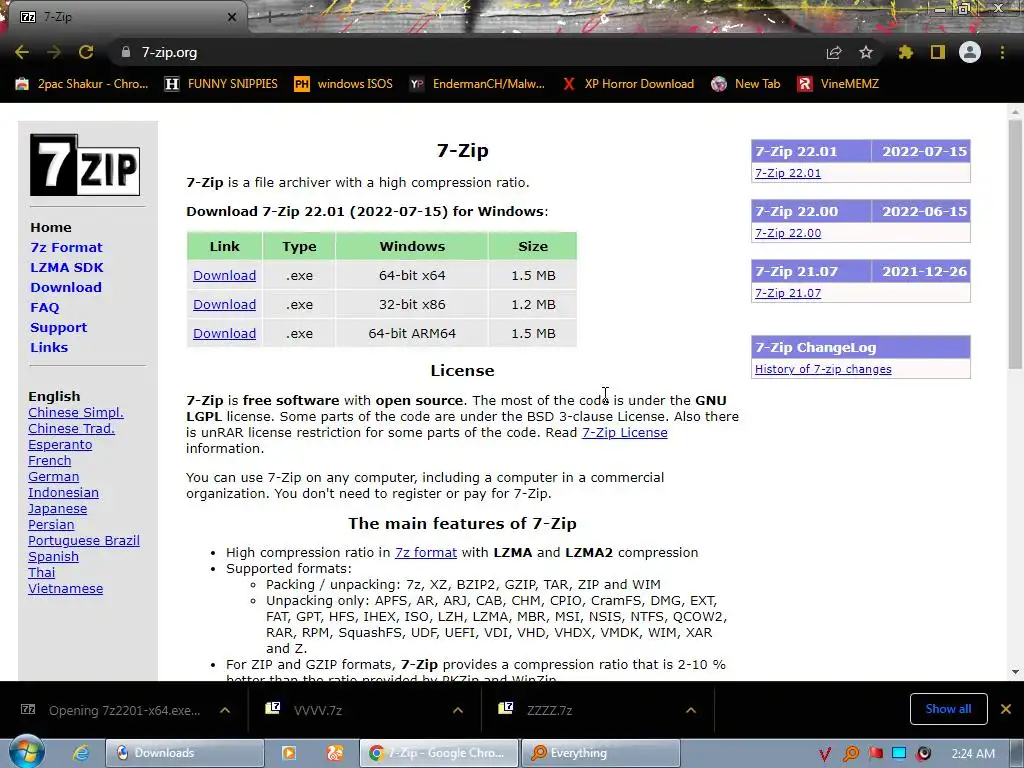Open the Download page from sidebar

point(66,287)
